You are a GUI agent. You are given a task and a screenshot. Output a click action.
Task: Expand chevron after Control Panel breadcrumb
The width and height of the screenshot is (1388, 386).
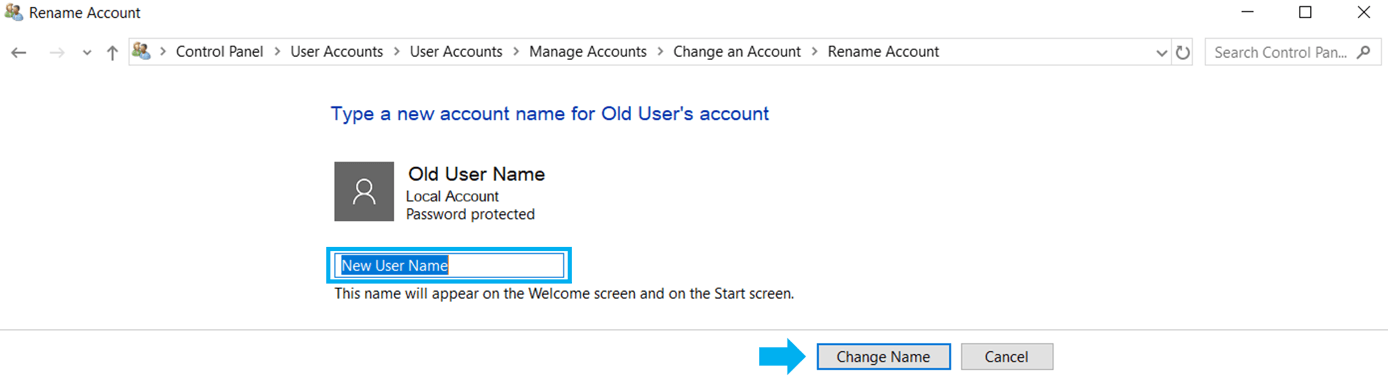point(277,52)
